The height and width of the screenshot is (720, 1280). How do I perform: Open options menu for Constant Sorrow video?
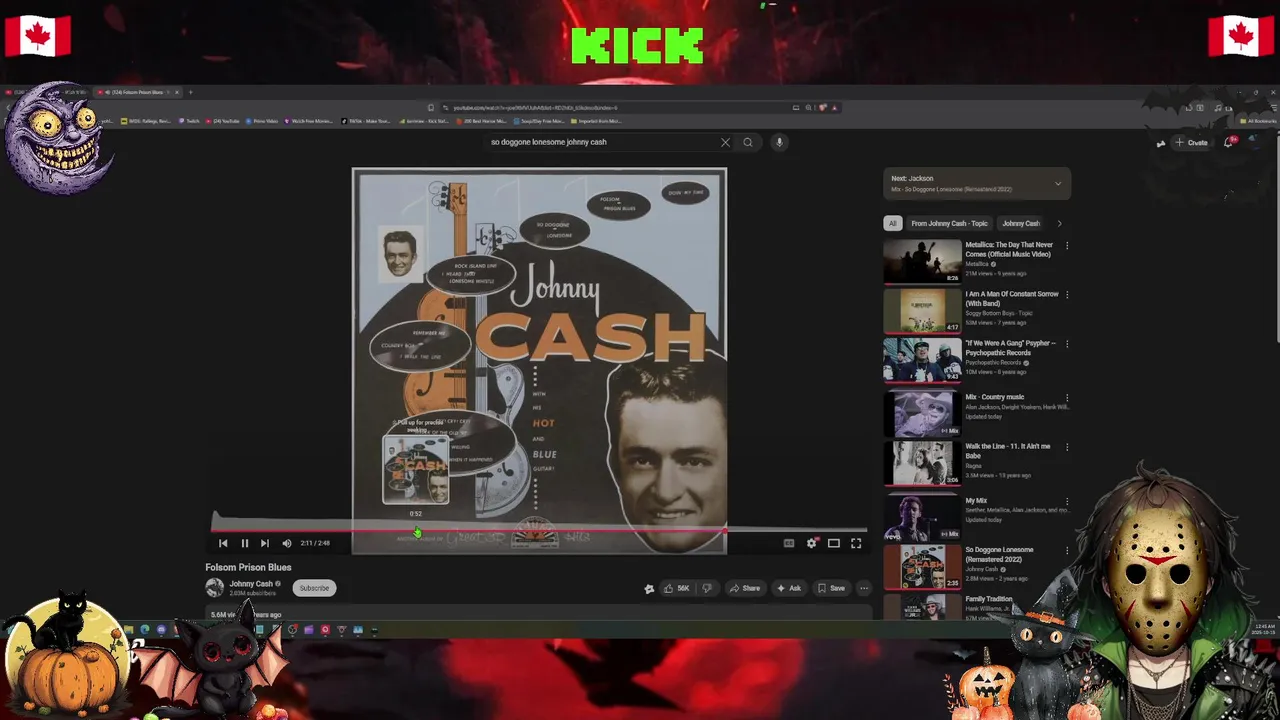[1067, 295]
